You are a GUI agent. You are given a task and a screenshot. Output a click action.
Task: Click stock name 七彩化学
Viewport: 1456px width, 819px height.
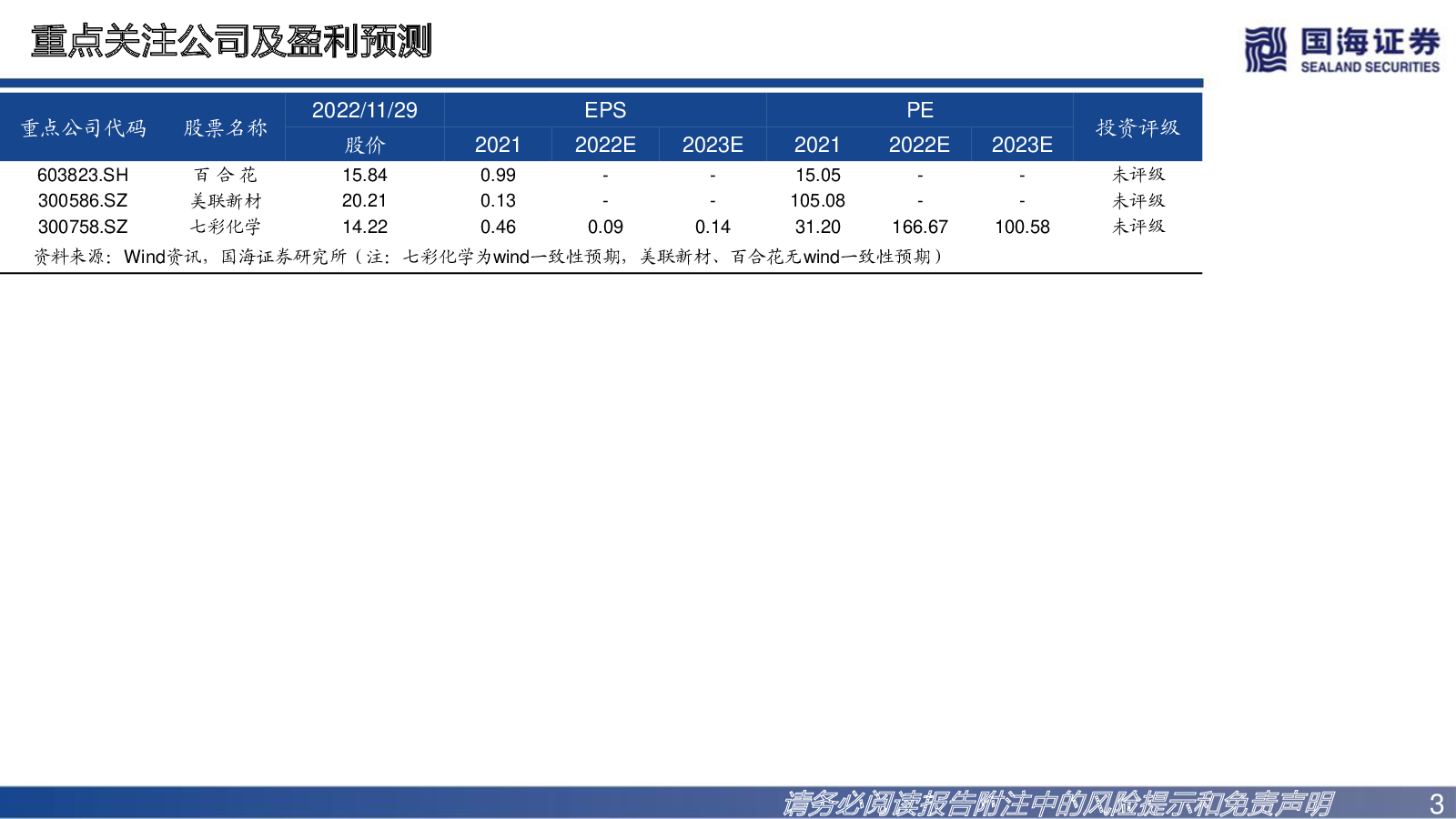pos(226,227)
